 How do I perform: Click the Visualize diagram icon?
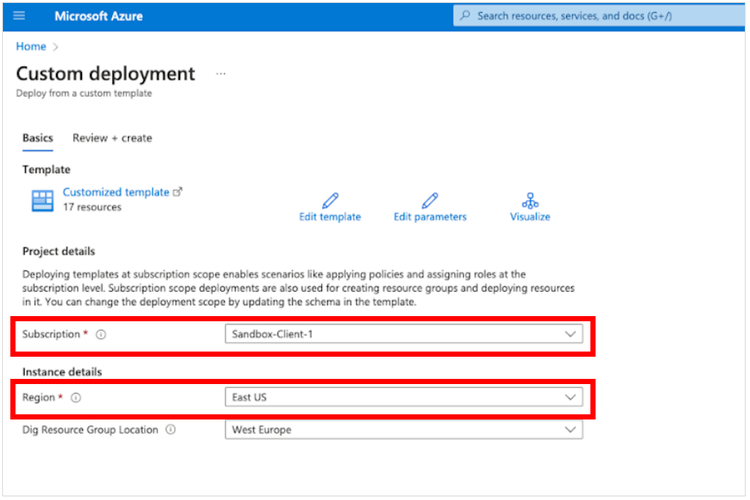(530, 200)
